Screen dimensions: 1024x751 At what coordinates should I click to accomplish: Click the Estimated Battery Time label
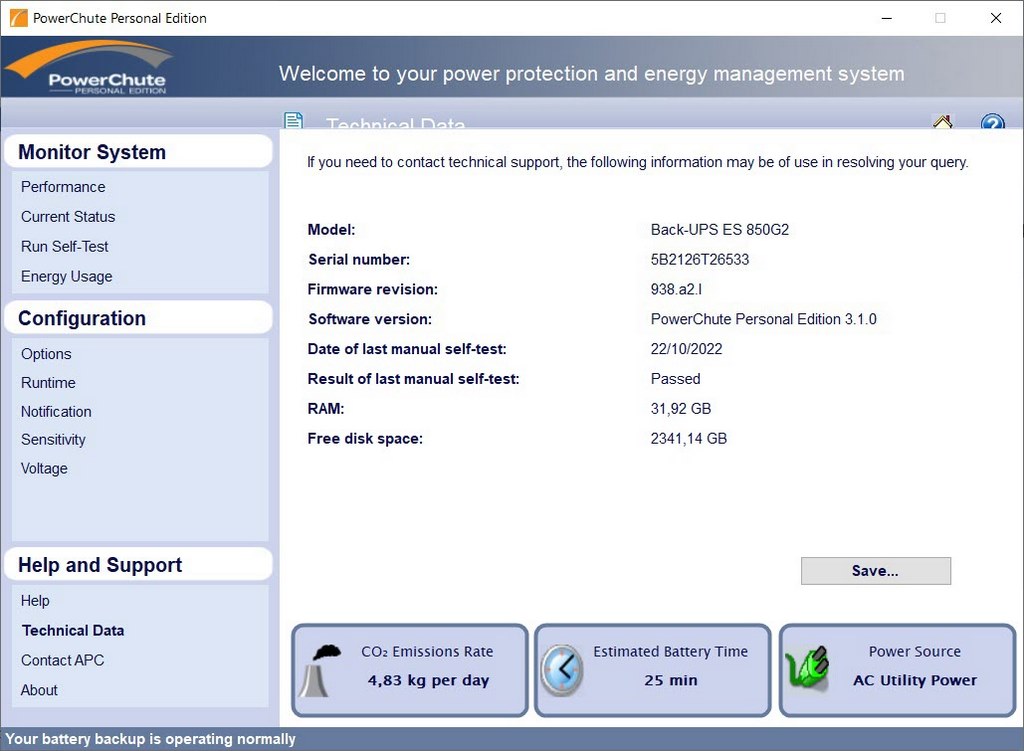pos(671,652)
